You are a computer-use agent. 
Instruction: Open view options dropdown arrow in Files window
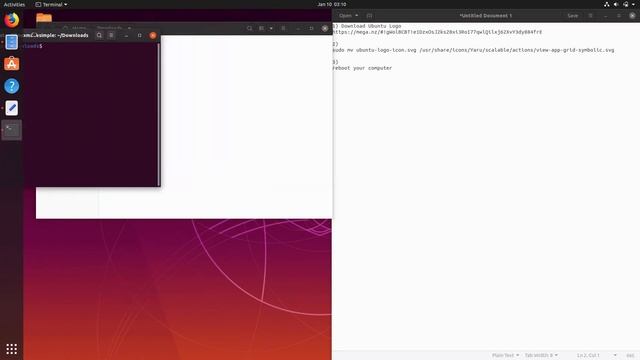pyautogui.click(x=271, y=28)
